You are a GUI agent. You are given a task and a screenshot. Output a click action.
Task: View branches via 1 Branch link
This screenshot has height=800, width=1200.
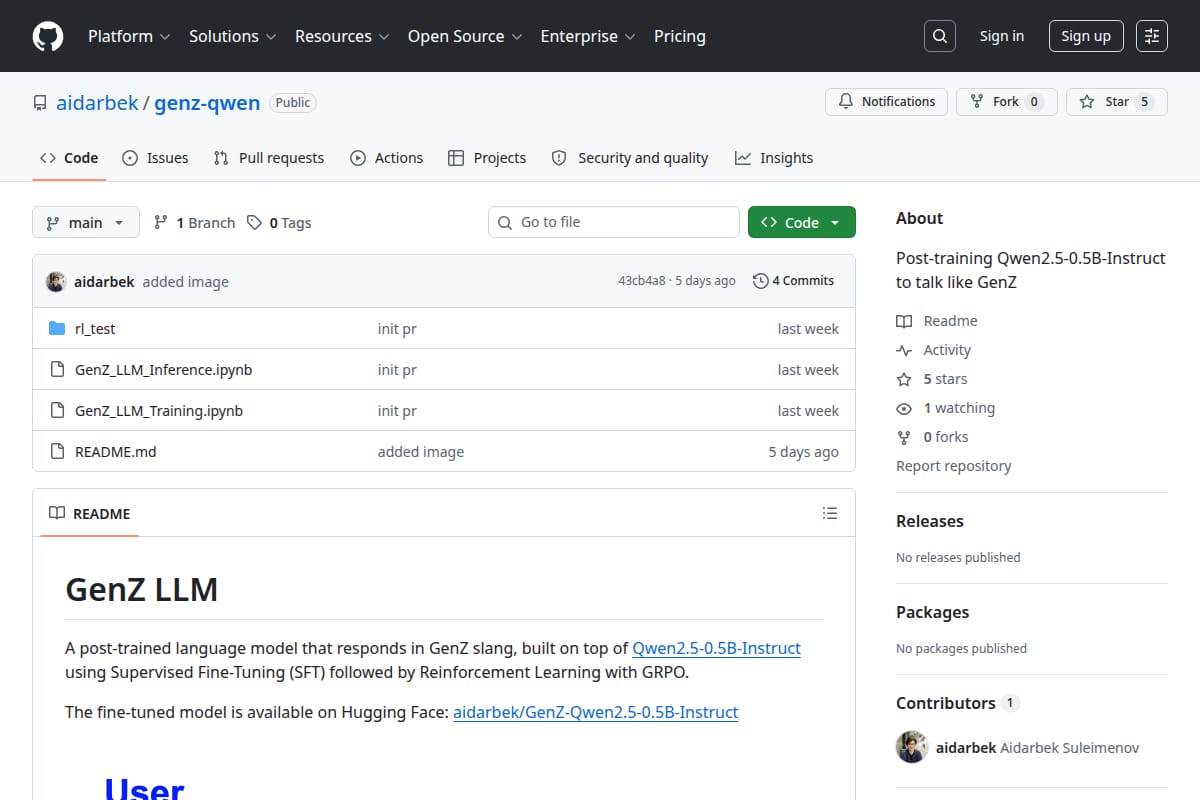point(194,222)
